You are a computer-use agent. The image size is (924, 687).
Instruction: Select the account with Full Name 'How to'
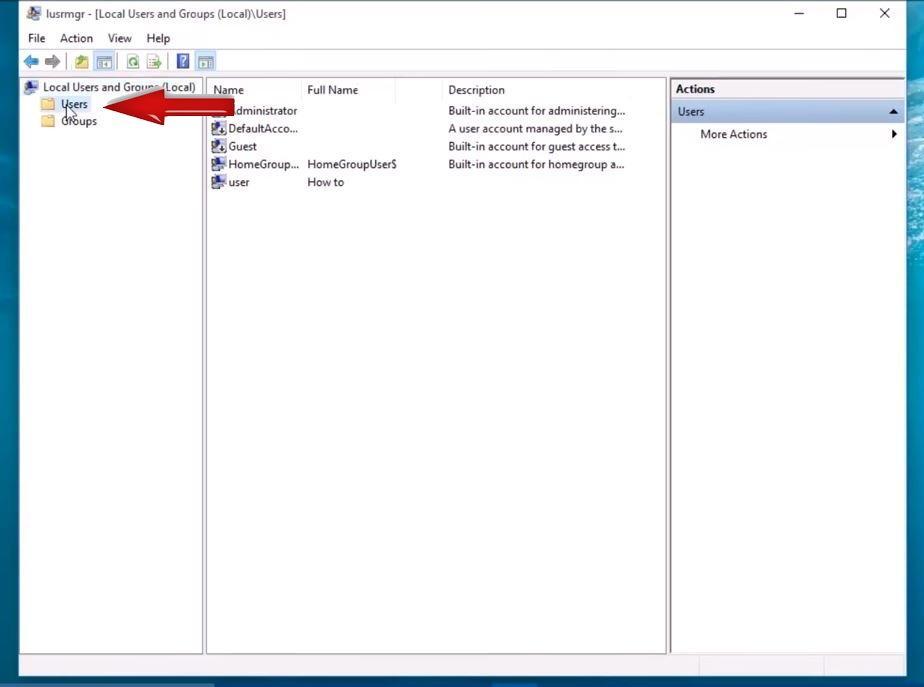tap(238, 182)
